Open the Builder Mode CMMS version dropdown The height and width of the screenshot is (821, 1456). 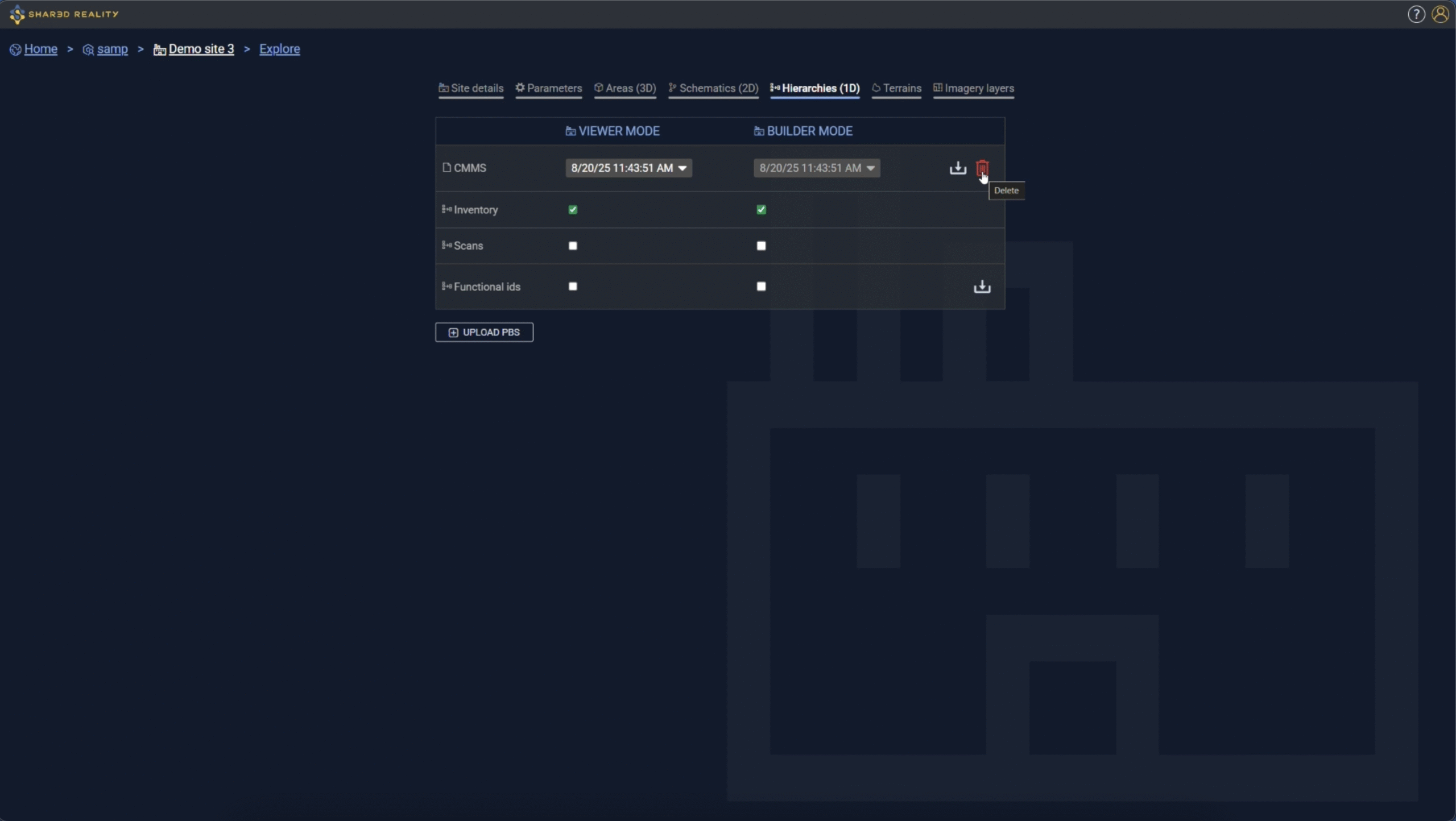pos(817,168)
